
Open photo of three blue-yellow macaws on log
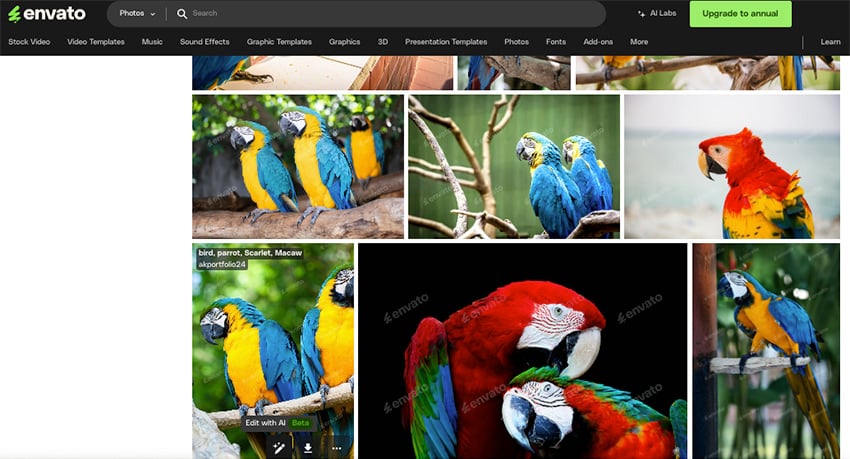[x=298, y=166]
